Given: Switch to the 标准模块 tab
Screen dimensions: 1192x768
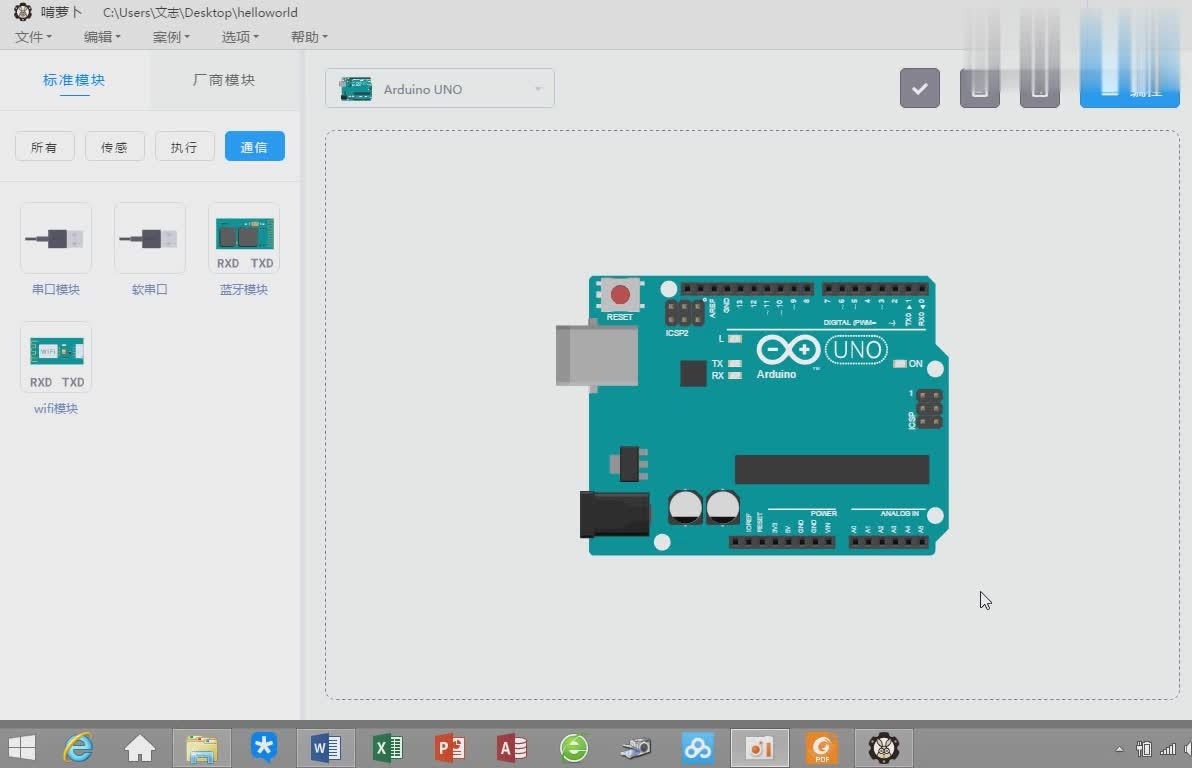Looking at the screenshot, I should tap(74, 80).
